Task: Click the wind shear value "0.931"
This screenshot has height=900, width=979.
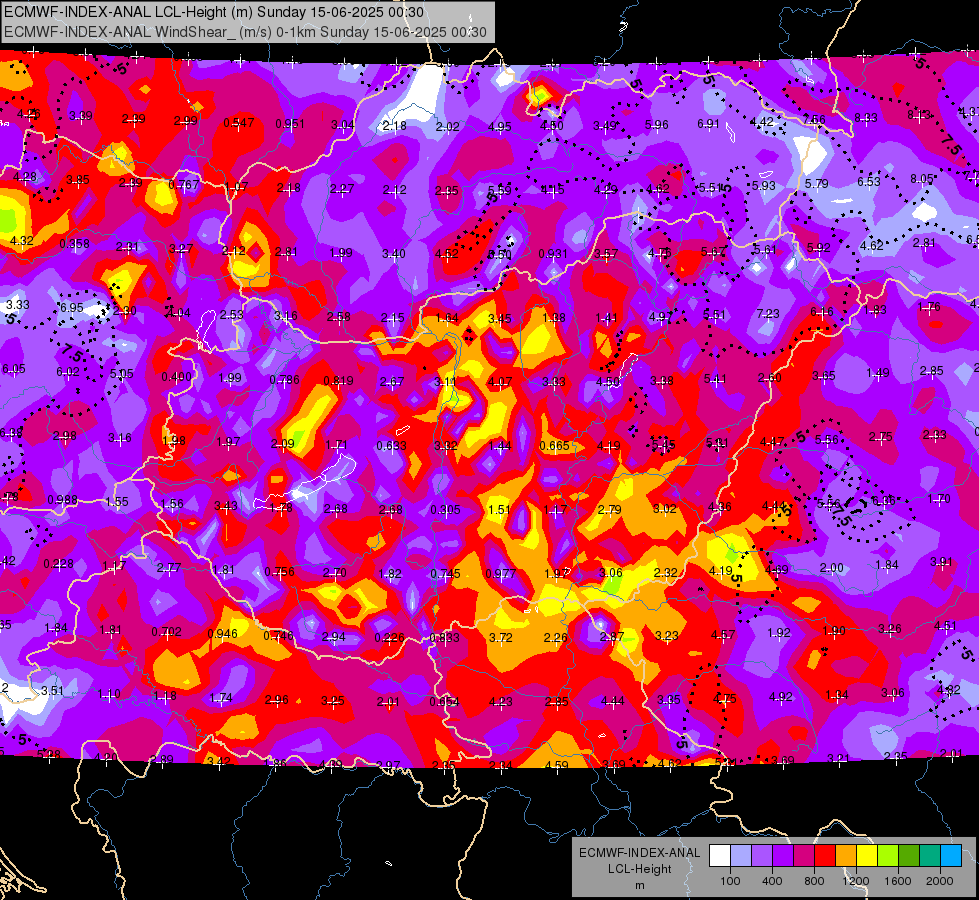Action: pos(553,253)
